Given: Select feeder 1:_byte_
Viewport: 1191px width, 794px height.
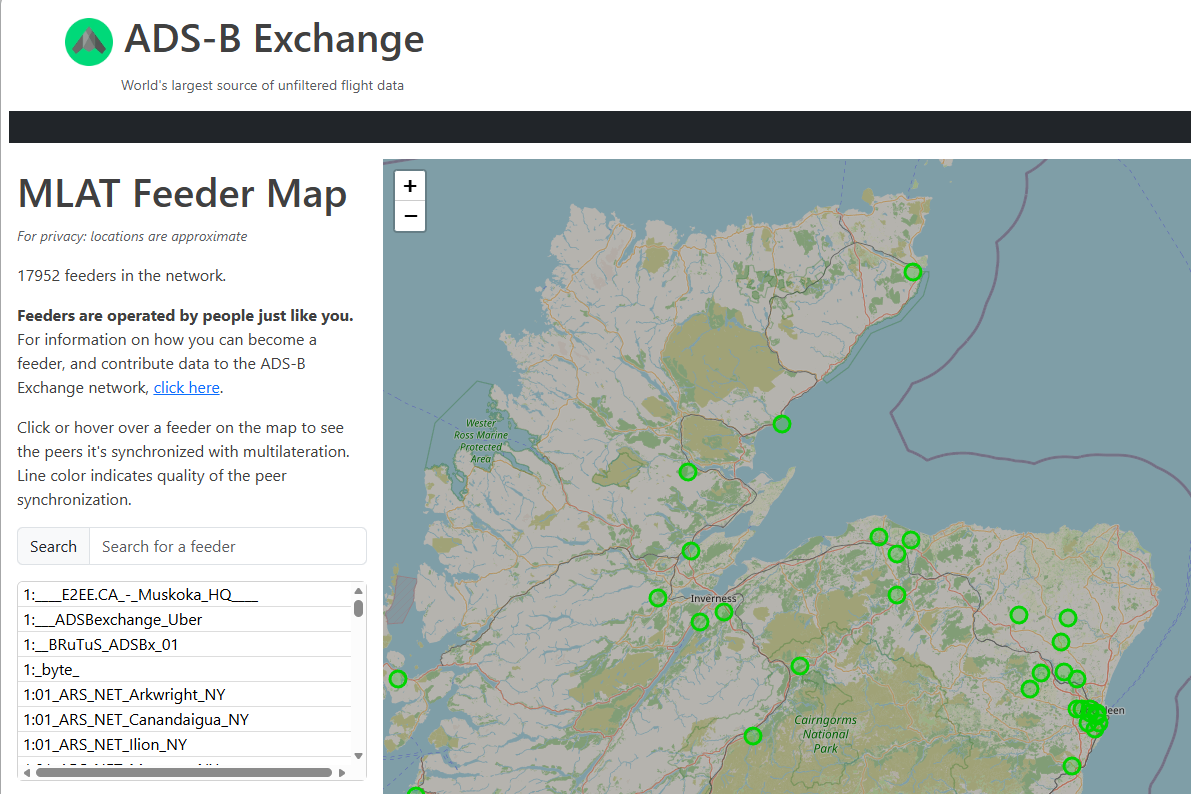Looking at the screenshot, I should point(185,669).
